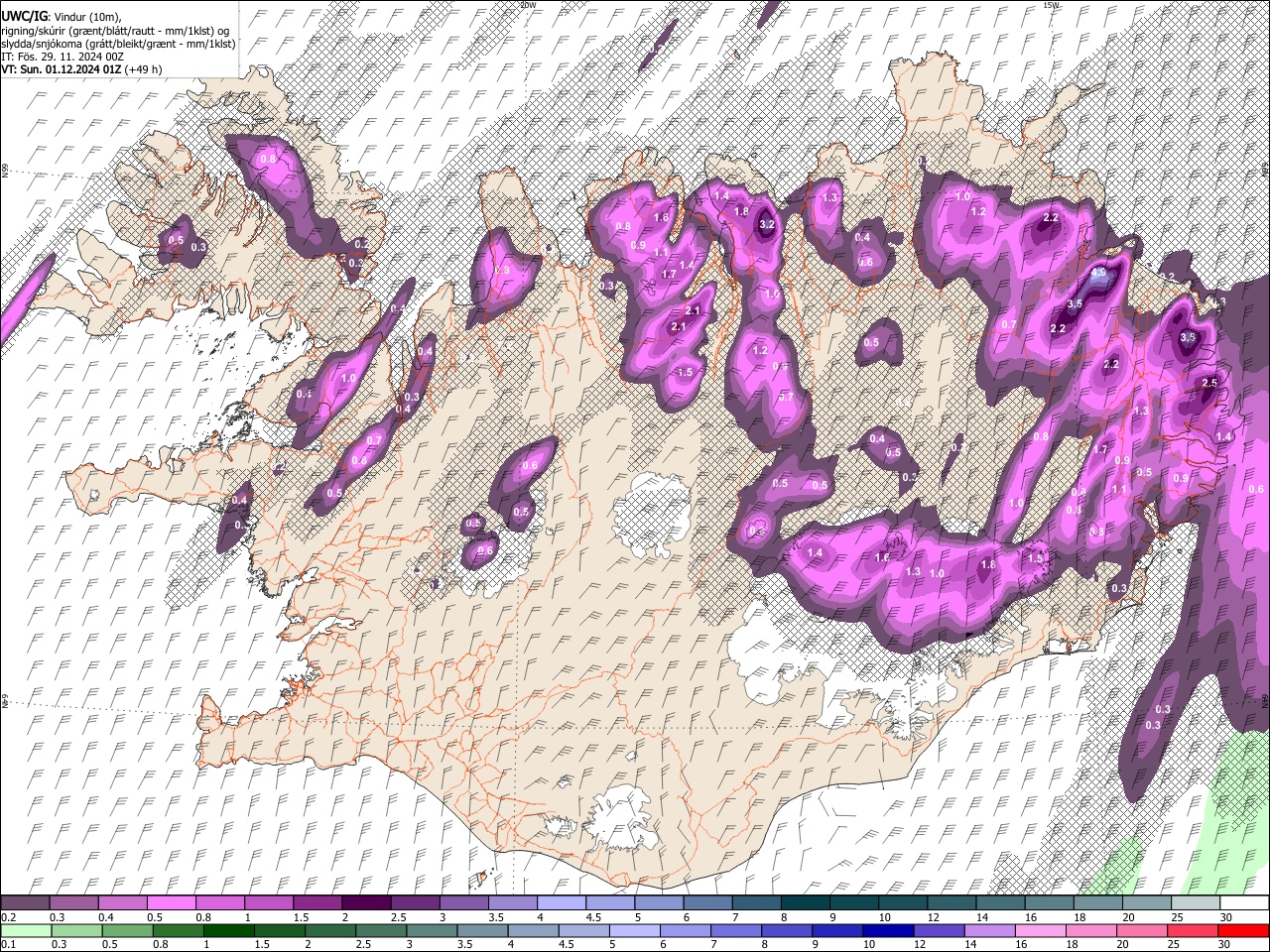Click the dark teal 8–9 swatch in top legend row
This screenshot has height=952, width=1270.
[806, 902]
